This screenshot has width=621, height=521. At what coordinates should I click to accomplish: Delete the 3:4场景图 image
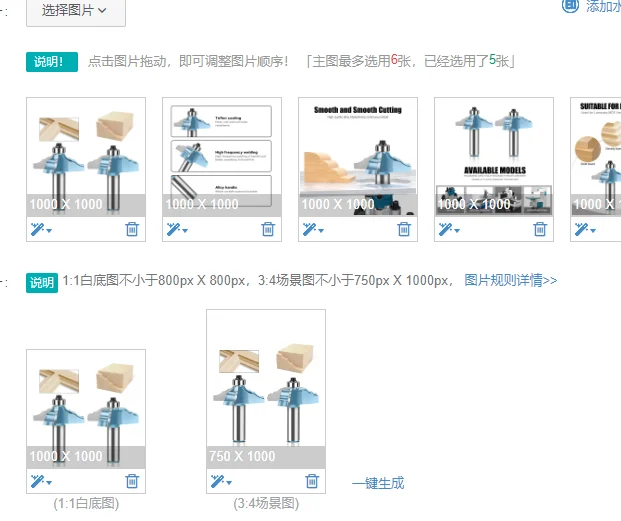(312, 481)
